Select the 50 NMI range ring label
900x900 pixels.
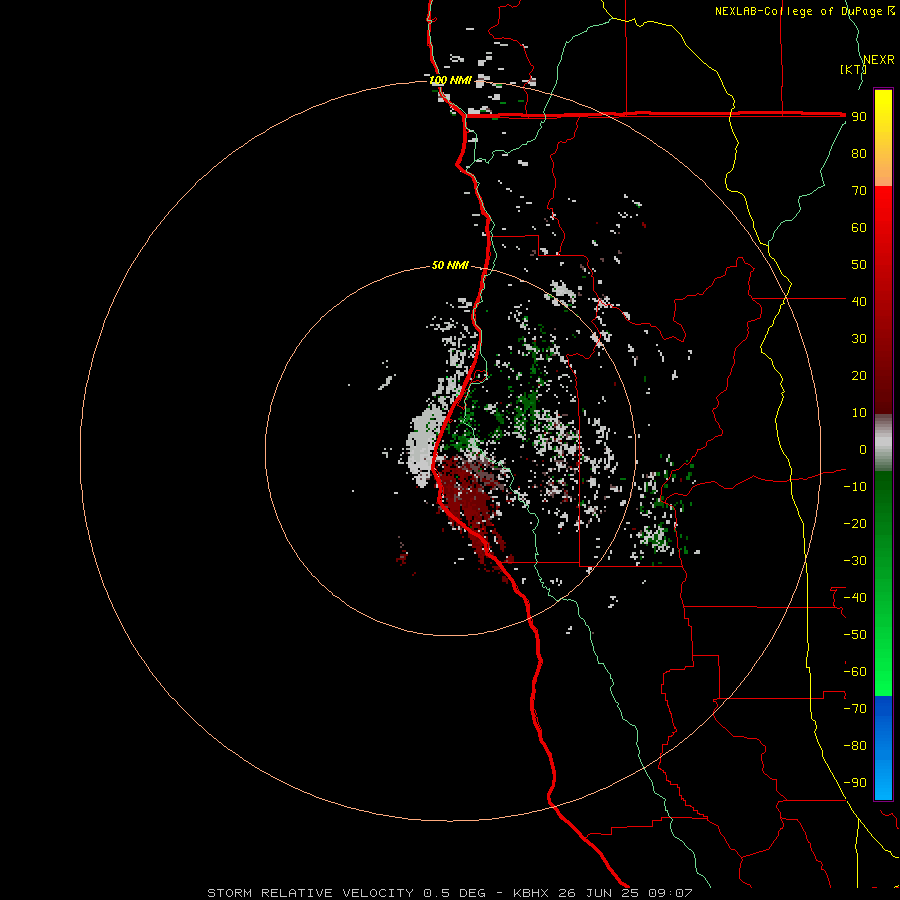(x=450, y=265)
